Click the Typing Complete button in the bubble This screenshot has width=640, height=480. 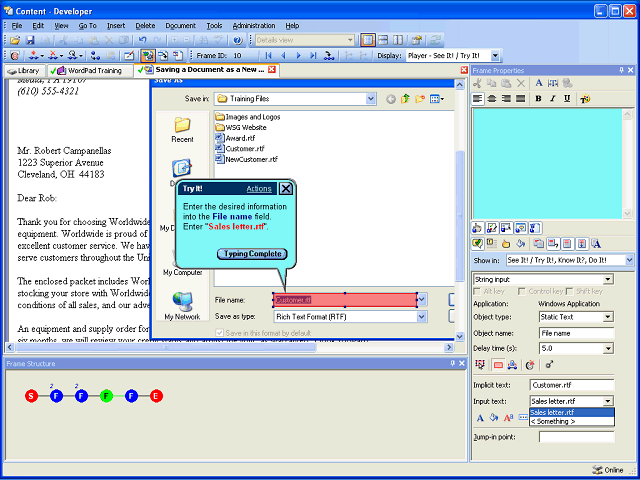coord(252,254)
